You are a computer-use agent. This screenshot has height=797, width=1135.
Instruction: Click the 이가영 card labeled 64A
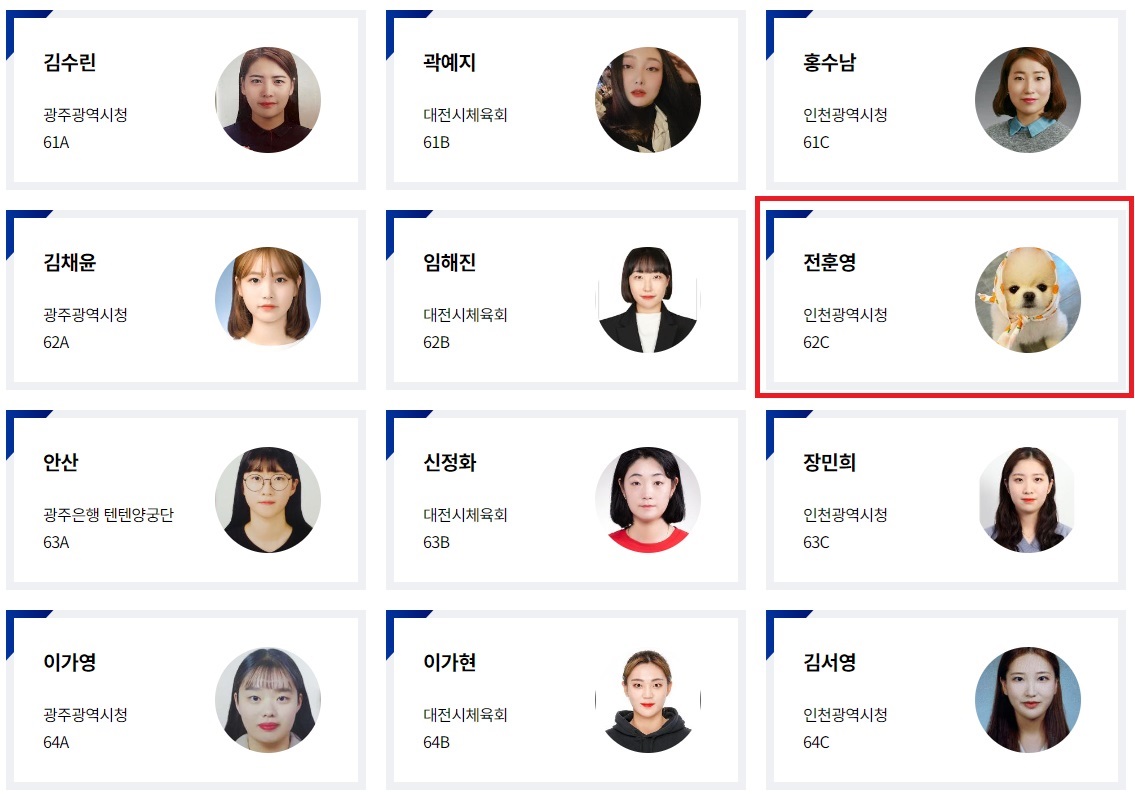pos(186,699)
